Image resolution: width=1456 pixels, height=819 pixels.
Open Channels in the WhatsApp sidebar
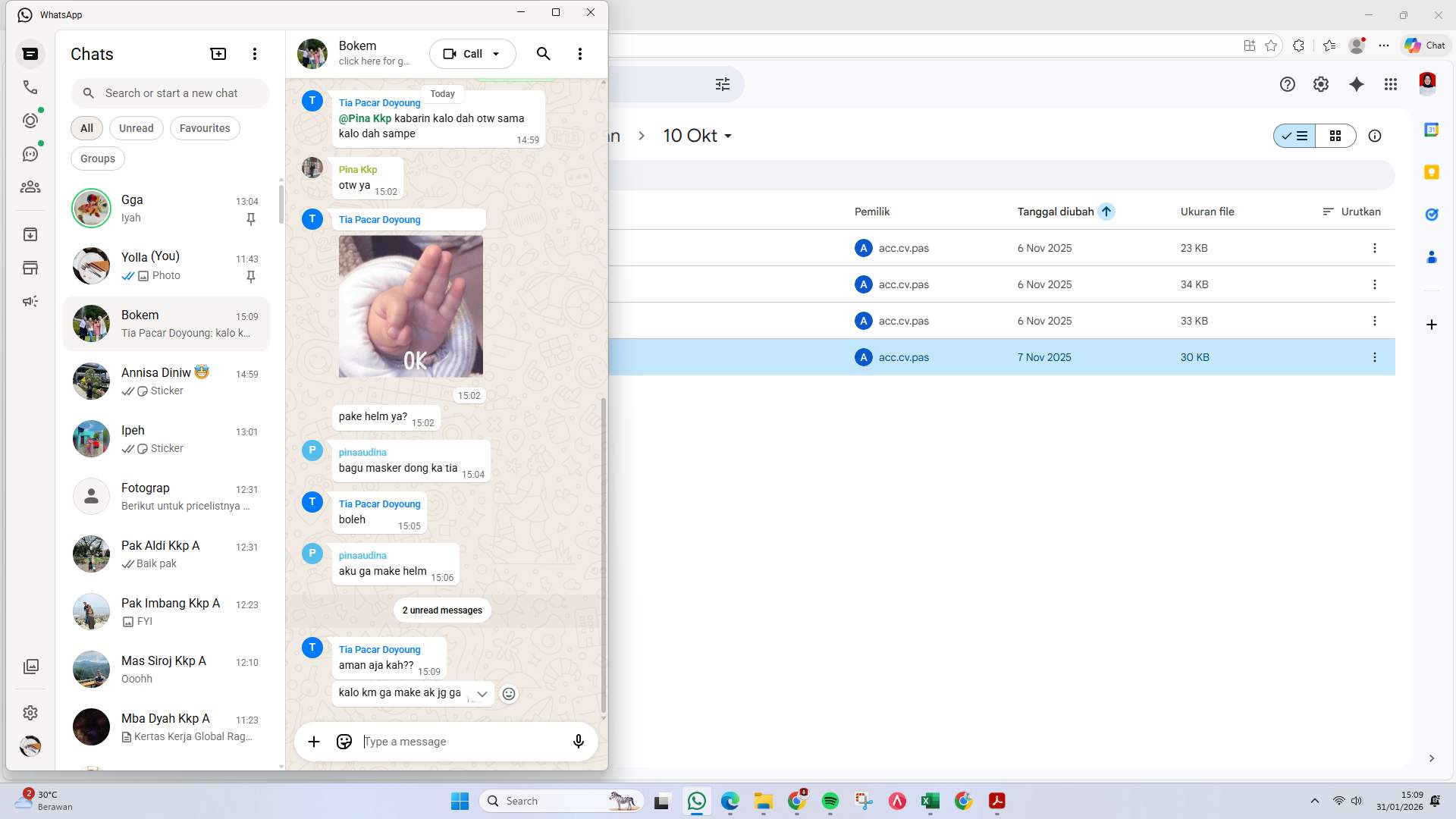30,153
